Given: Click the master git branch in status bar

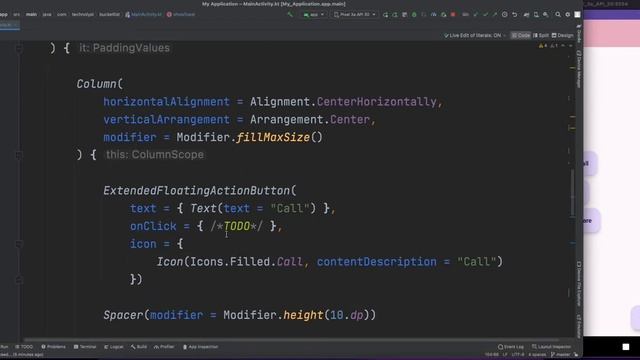Looking at the screenshot, I should 562,355.
